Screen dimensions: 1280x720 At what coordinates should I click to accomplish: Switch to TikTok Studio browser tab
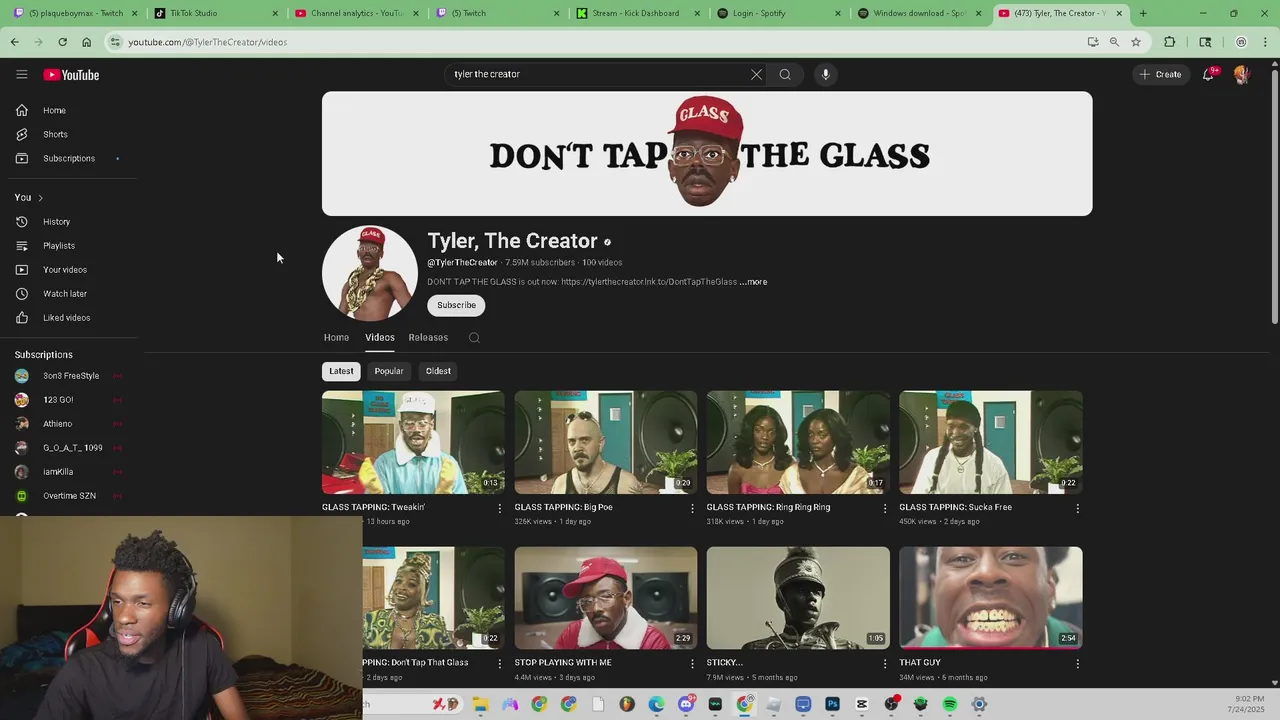point(215,13)
